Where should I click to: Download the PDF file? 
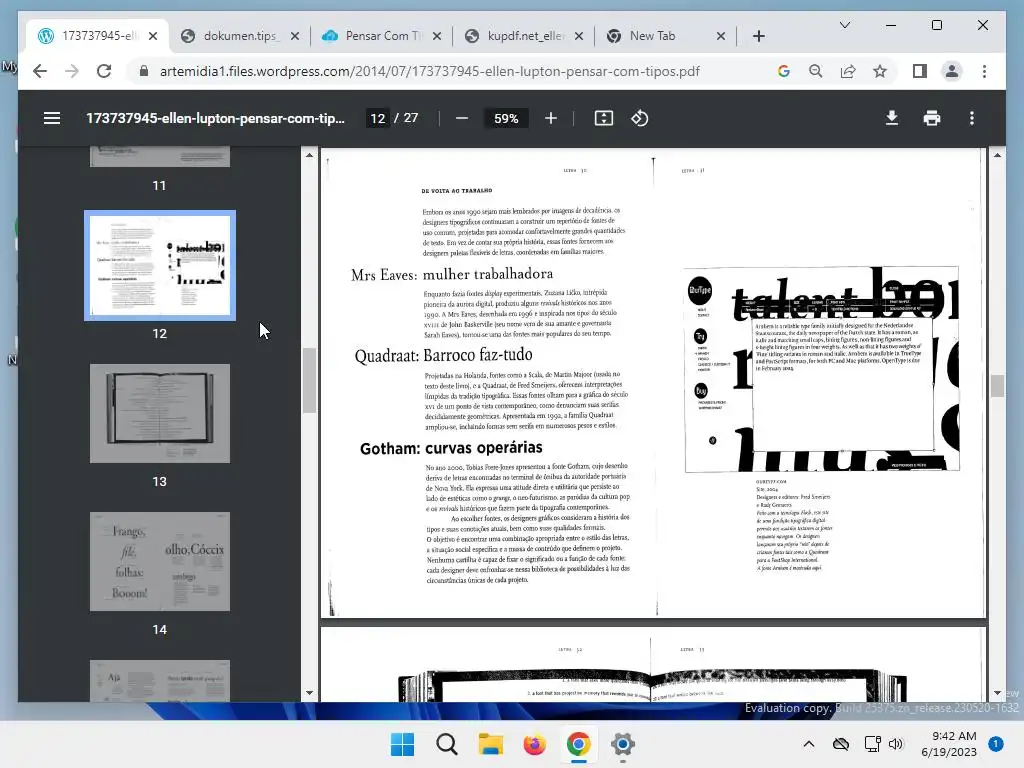pyautogui.click(x=891, y=118)
